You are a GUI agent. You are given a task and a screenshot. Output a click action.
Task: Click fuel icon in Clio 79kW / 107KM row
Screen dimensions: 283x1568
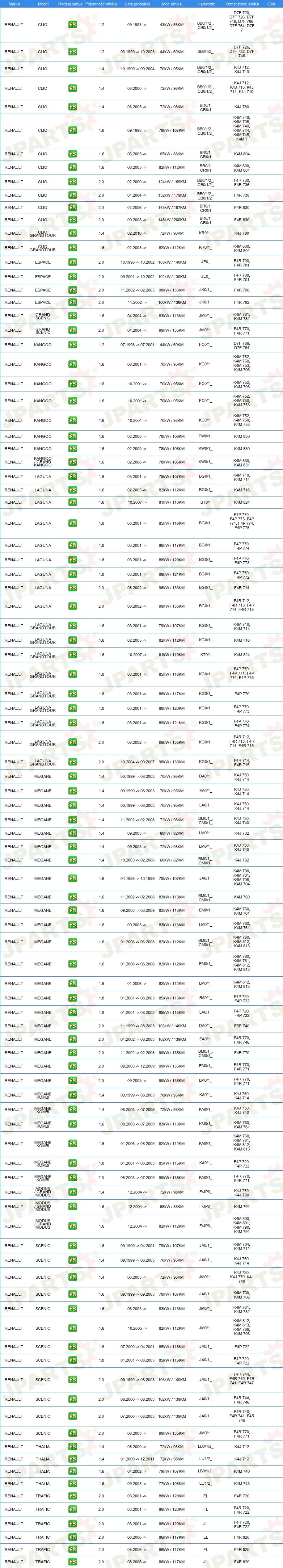[72, 130]
